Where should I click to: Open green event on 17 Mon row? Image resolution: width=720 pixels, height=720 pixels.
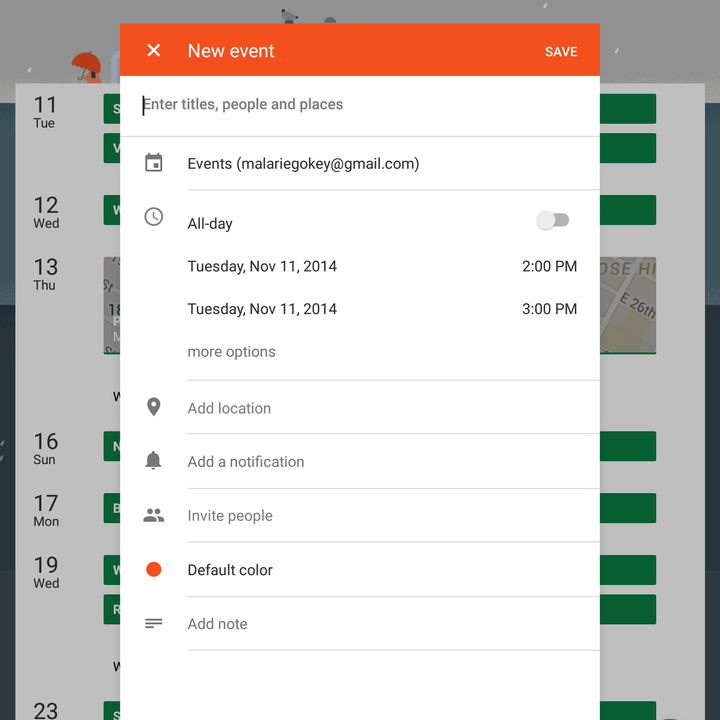628,508
